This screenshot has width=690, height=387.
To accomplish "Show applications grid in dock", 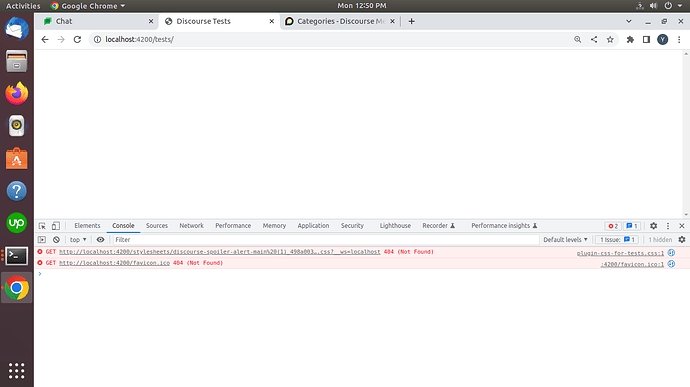I will coord(17,371).
